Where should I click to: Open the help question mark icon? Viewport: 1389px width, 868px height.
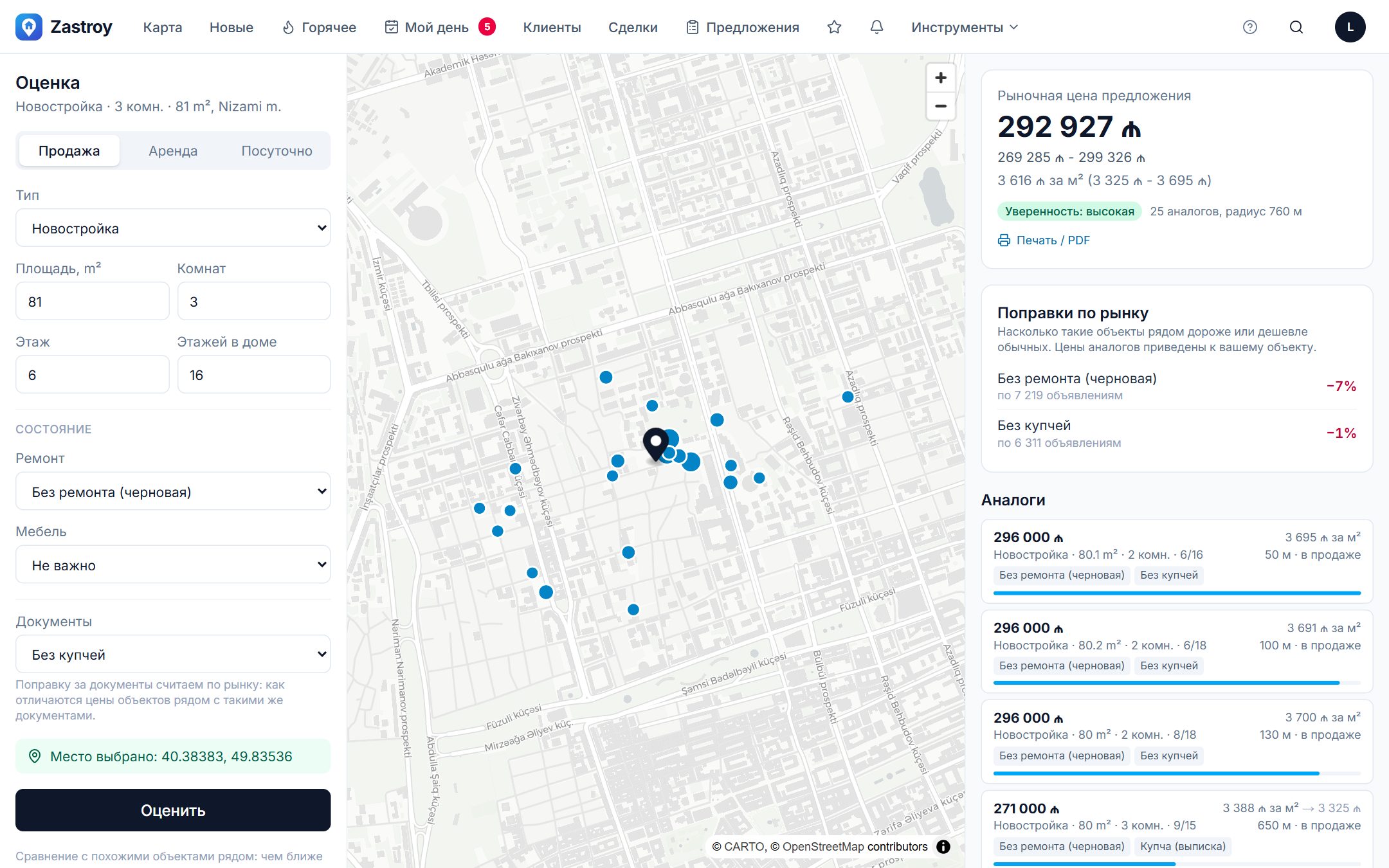(1249, 27)
